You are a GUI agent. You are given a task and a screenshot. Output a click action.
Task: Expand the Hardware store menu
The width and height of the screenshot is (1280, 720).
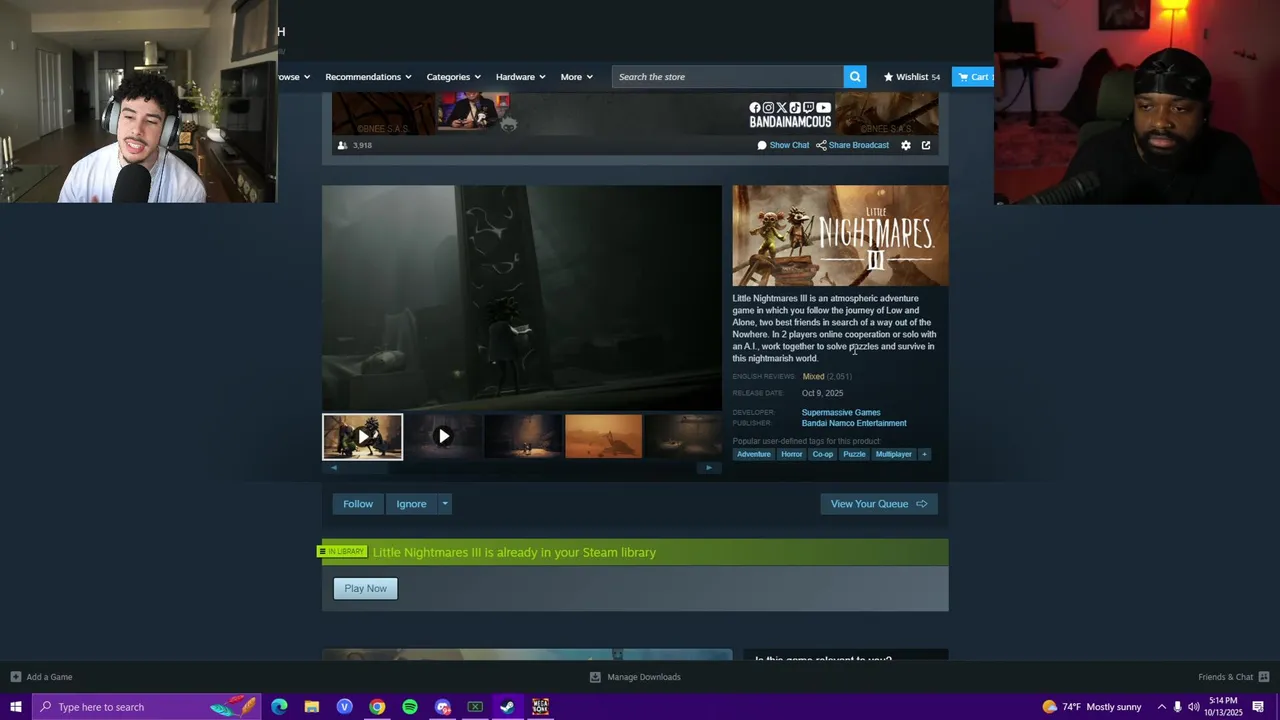[x=521, y=77]
